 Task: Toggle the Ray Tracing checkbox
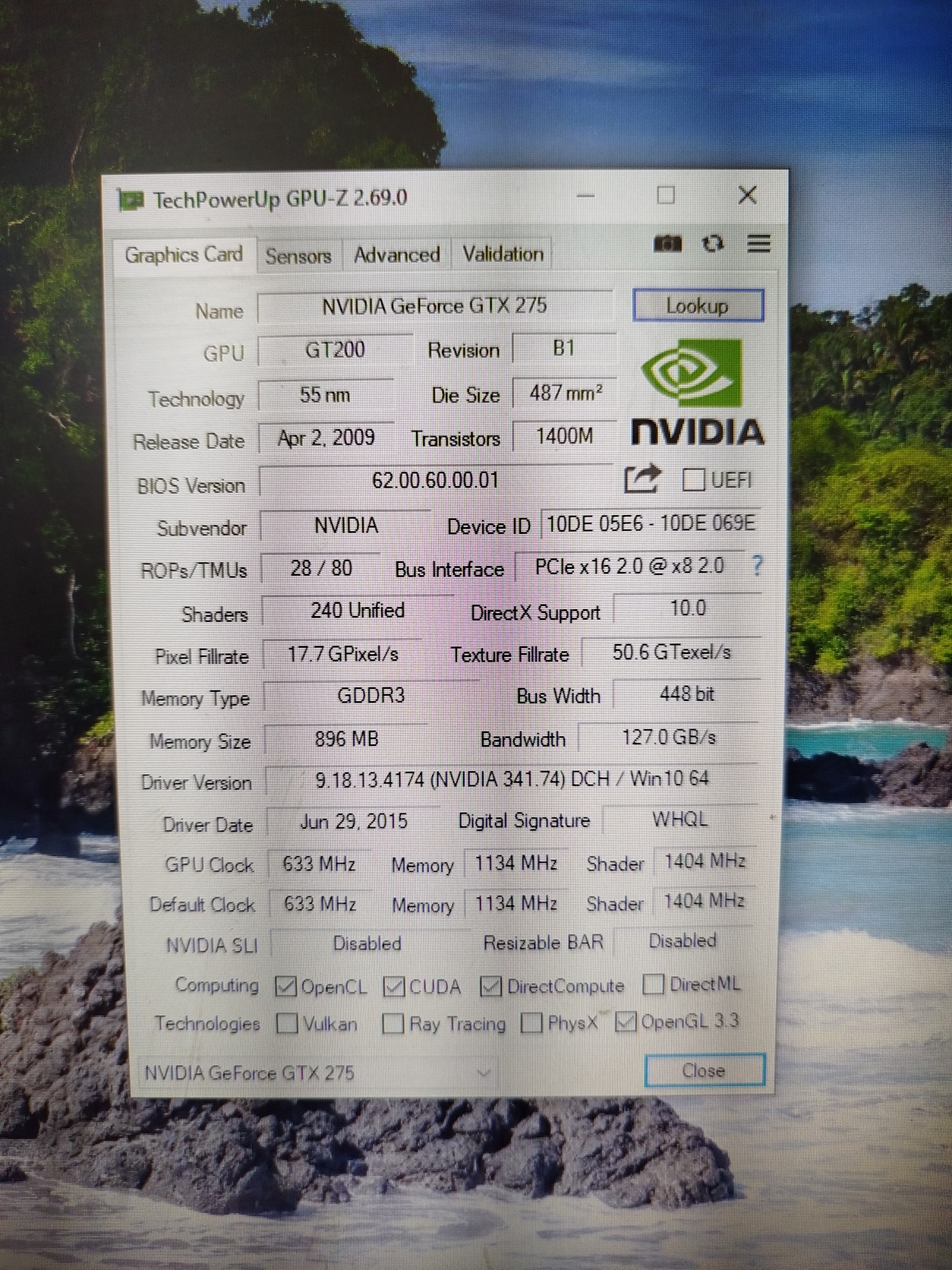click(392, 1023)
